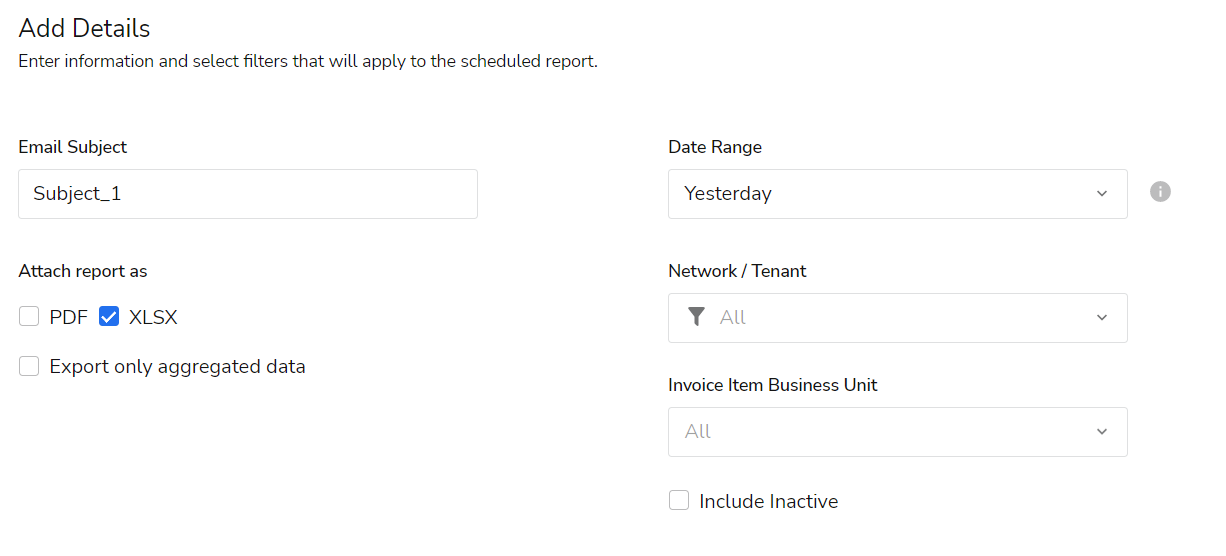Open the Date Range dropdown showing Yesterday
This screenshot has height=556, width=1226.
(880, 194)
